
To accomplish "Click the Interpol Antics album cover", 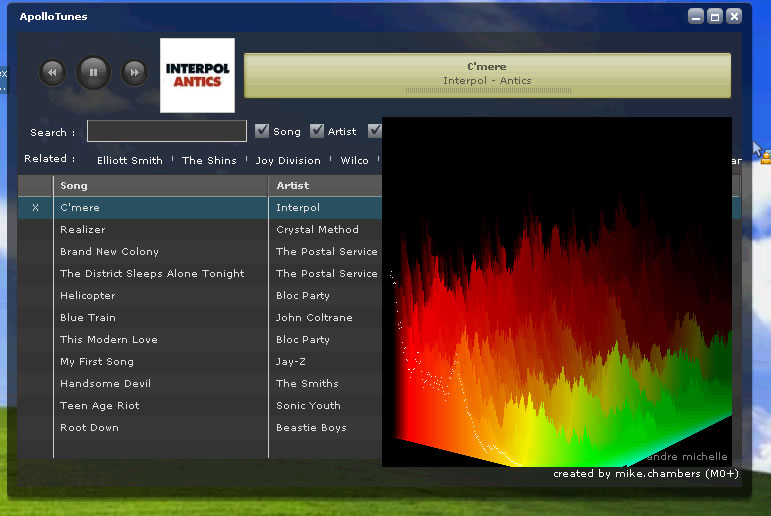I will (x=197, y=75).
